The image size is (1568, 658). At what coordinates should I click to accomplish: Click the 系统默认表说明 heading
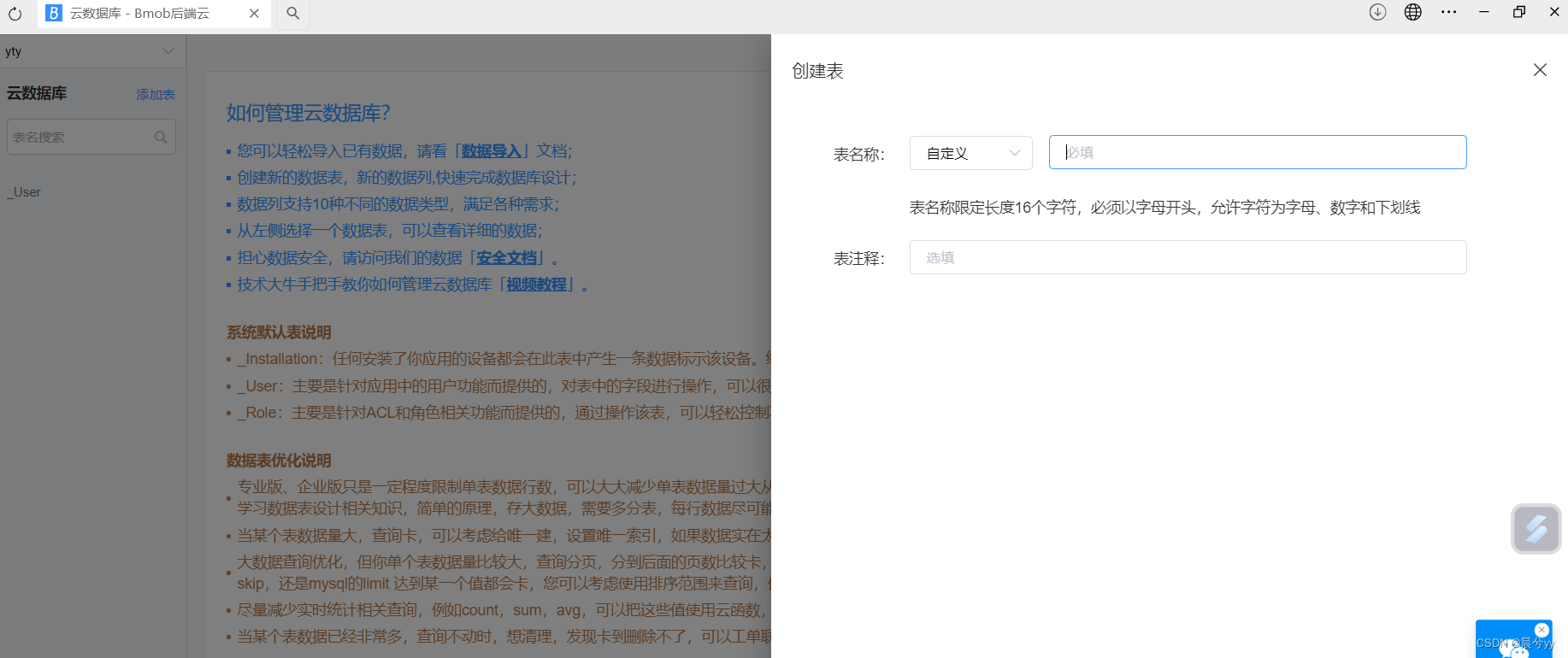(x=279, y=332)
